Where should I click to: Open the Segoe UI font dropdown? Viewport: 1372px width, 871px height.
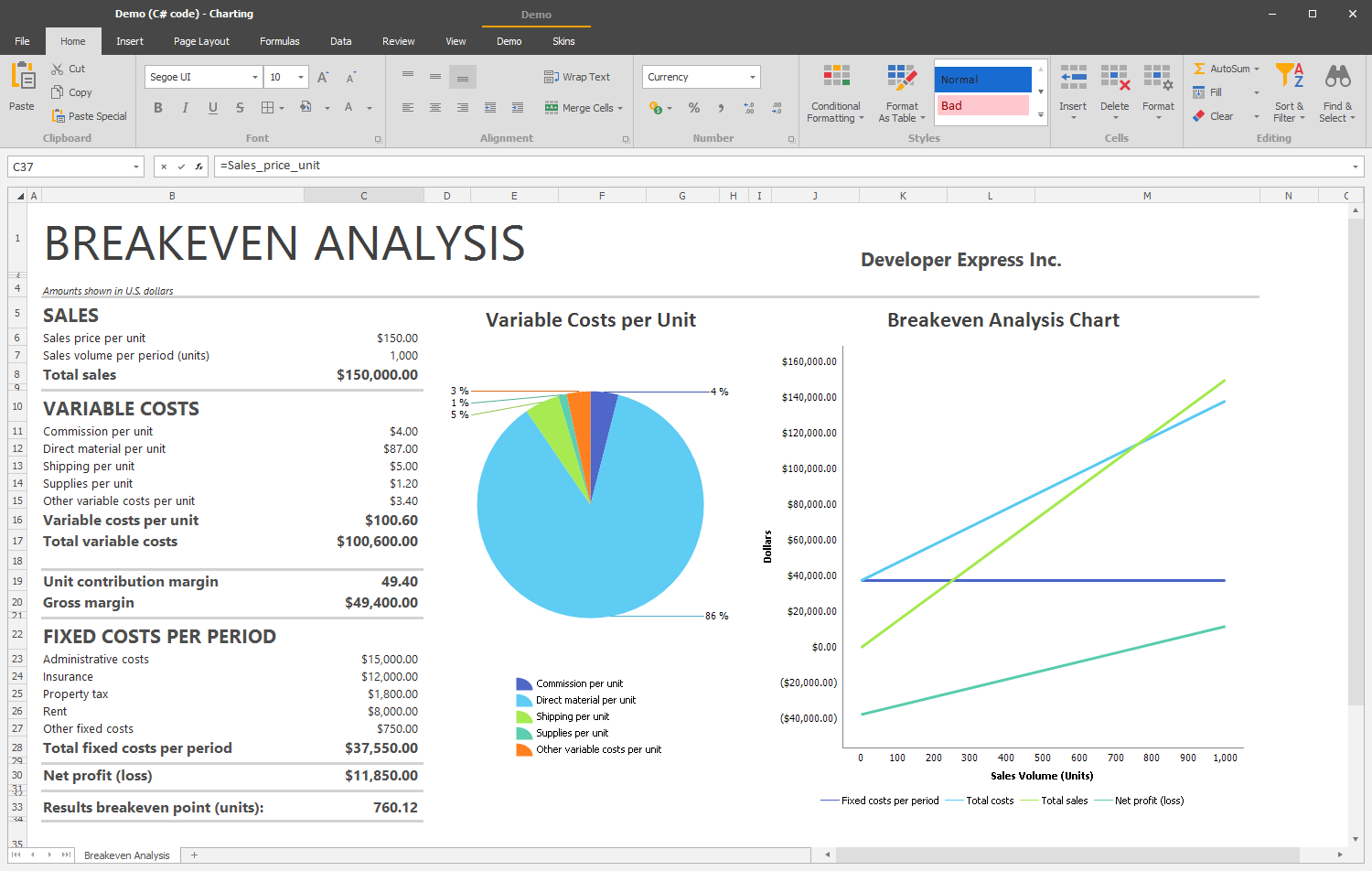[203, 76]
